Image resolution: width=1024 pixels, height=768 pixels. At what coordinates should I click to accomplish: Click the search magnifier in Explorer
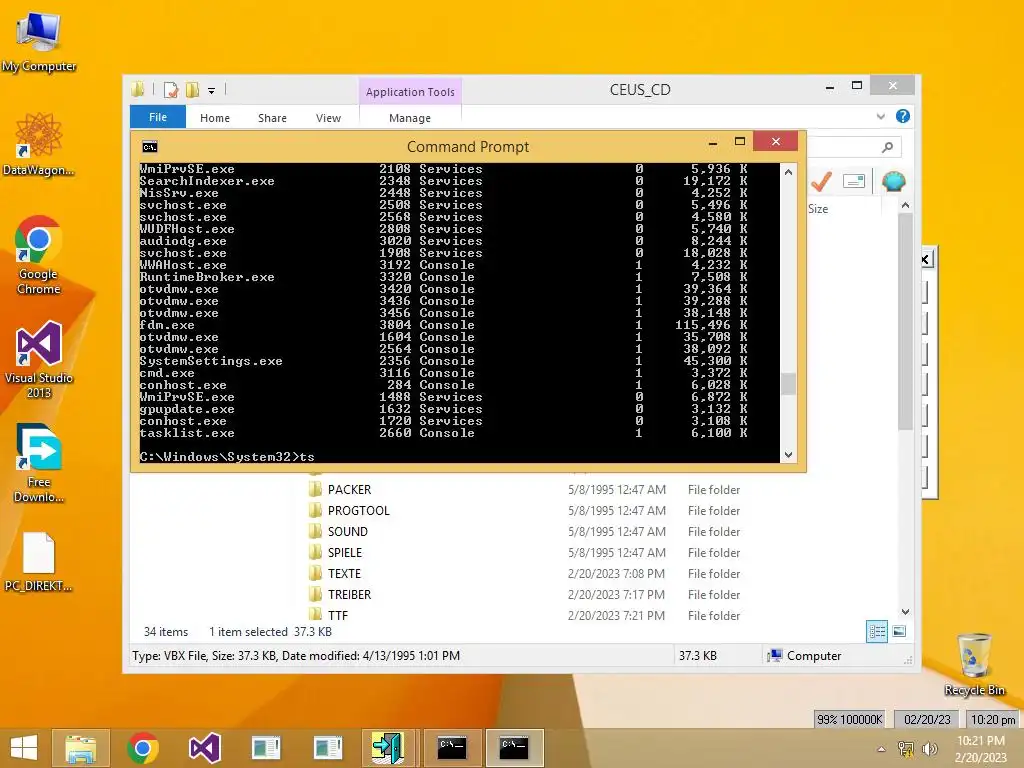(887, 147)
